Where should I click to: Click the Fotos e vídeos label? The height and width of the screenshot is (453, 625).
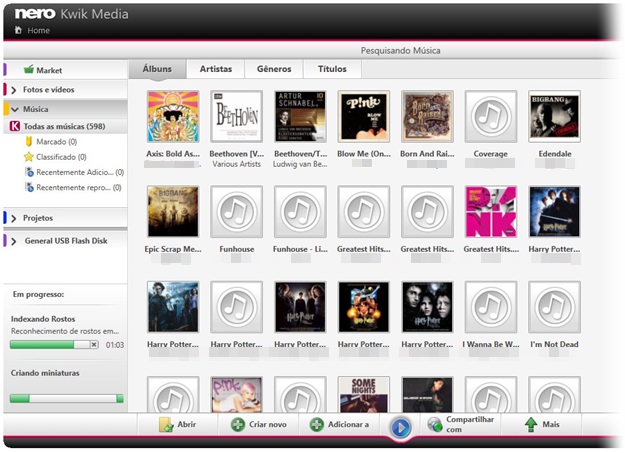coord(49,90)
